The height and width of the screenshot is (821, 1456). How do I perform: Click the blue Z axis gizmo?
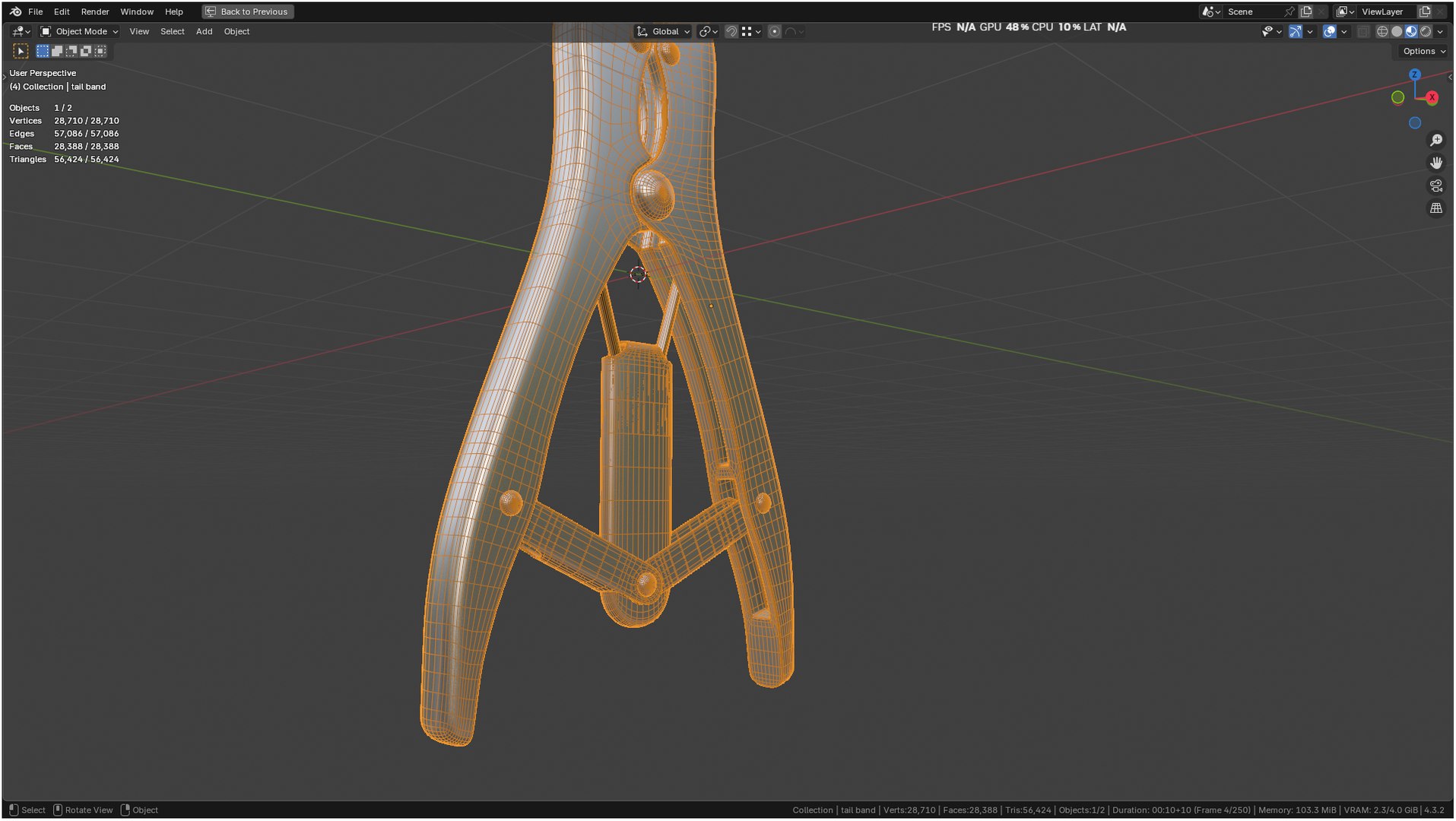click(1414, 74)
